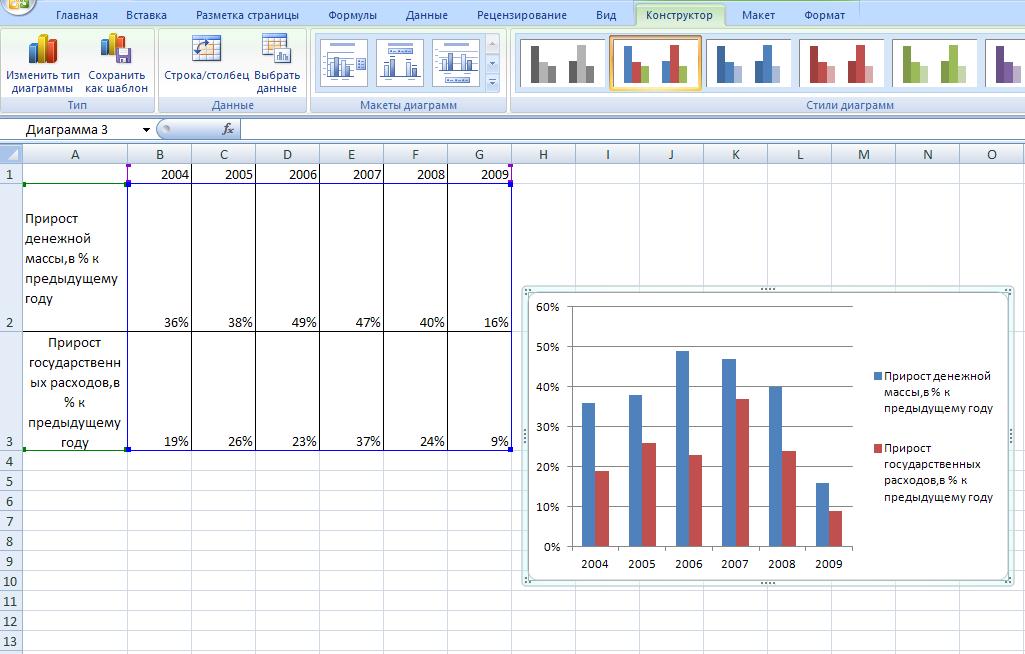Screen dimensions: 1025x654
Task: Click cell with year 2004
Action: pos(160,174)
